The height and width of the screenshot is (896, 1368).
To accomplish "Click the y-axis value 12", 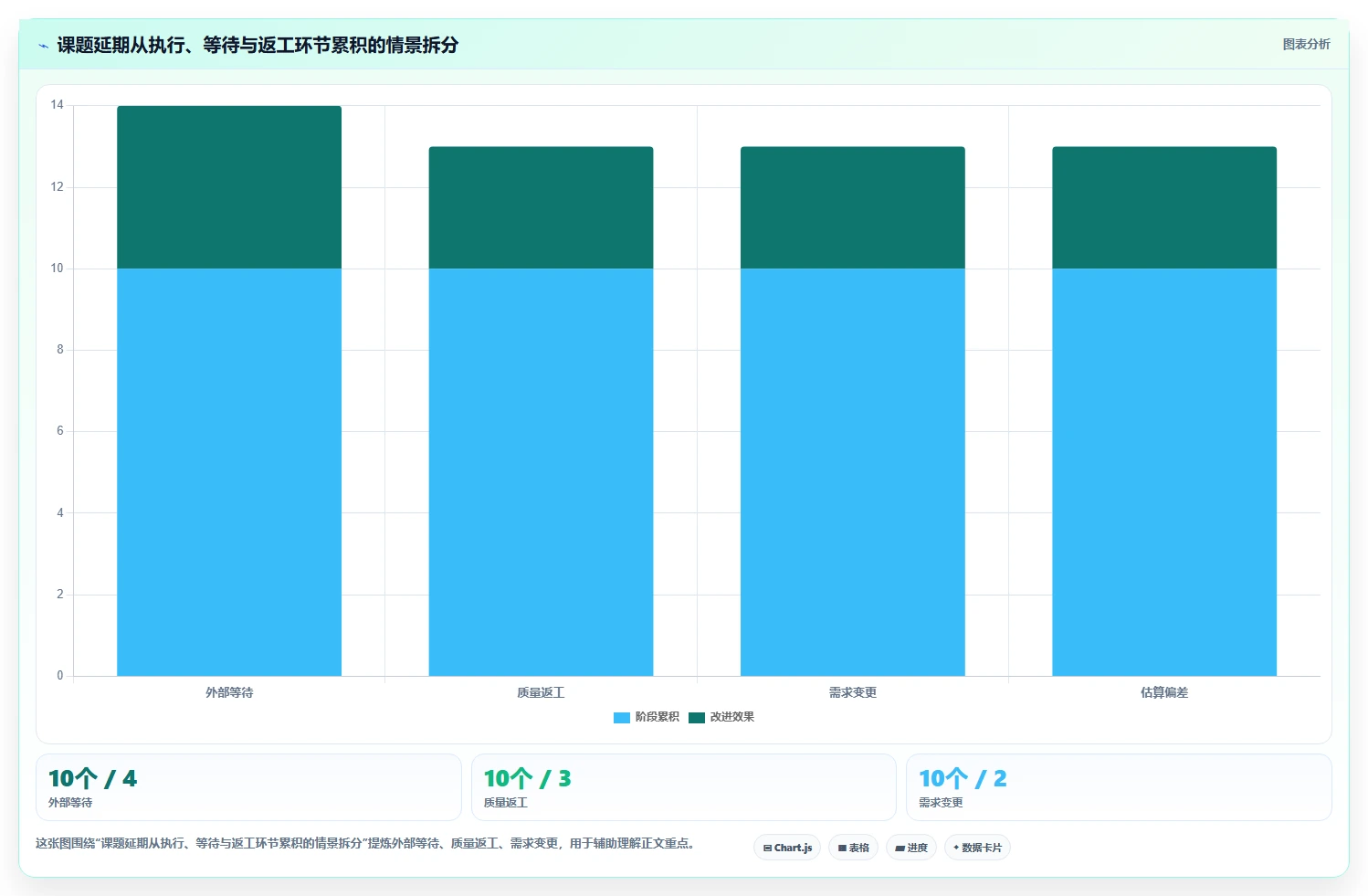I will (x=58, y=187).
